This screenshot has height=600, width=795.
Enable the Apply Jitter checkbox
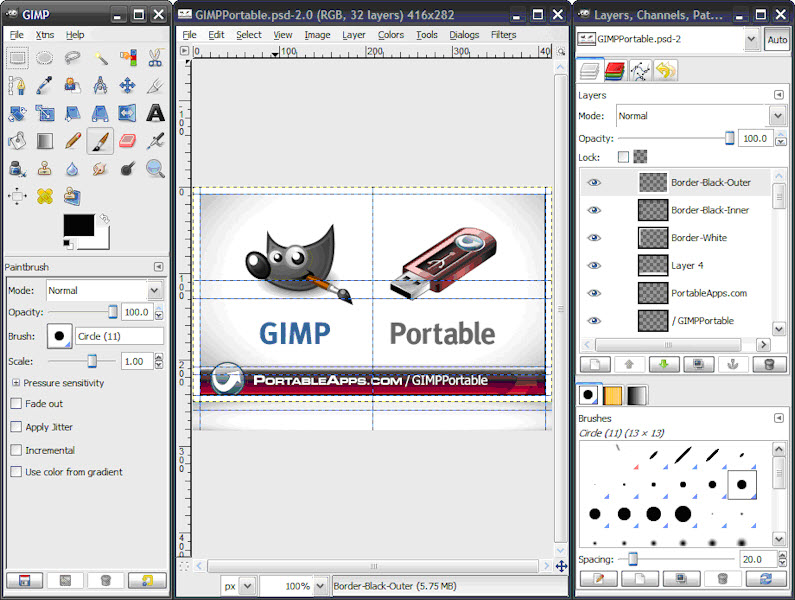click(16, 427)
